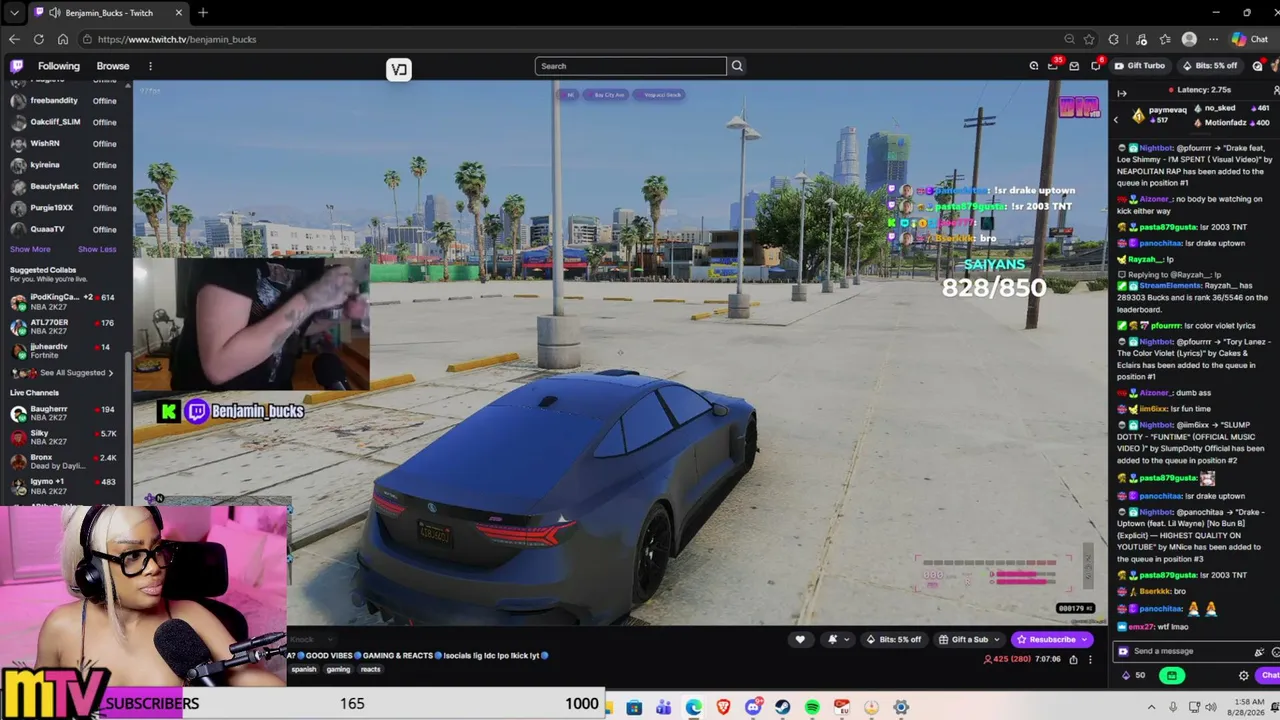Go back in browser
The height and width of the screenshot is (720, 1280).
tap(14, 39)
